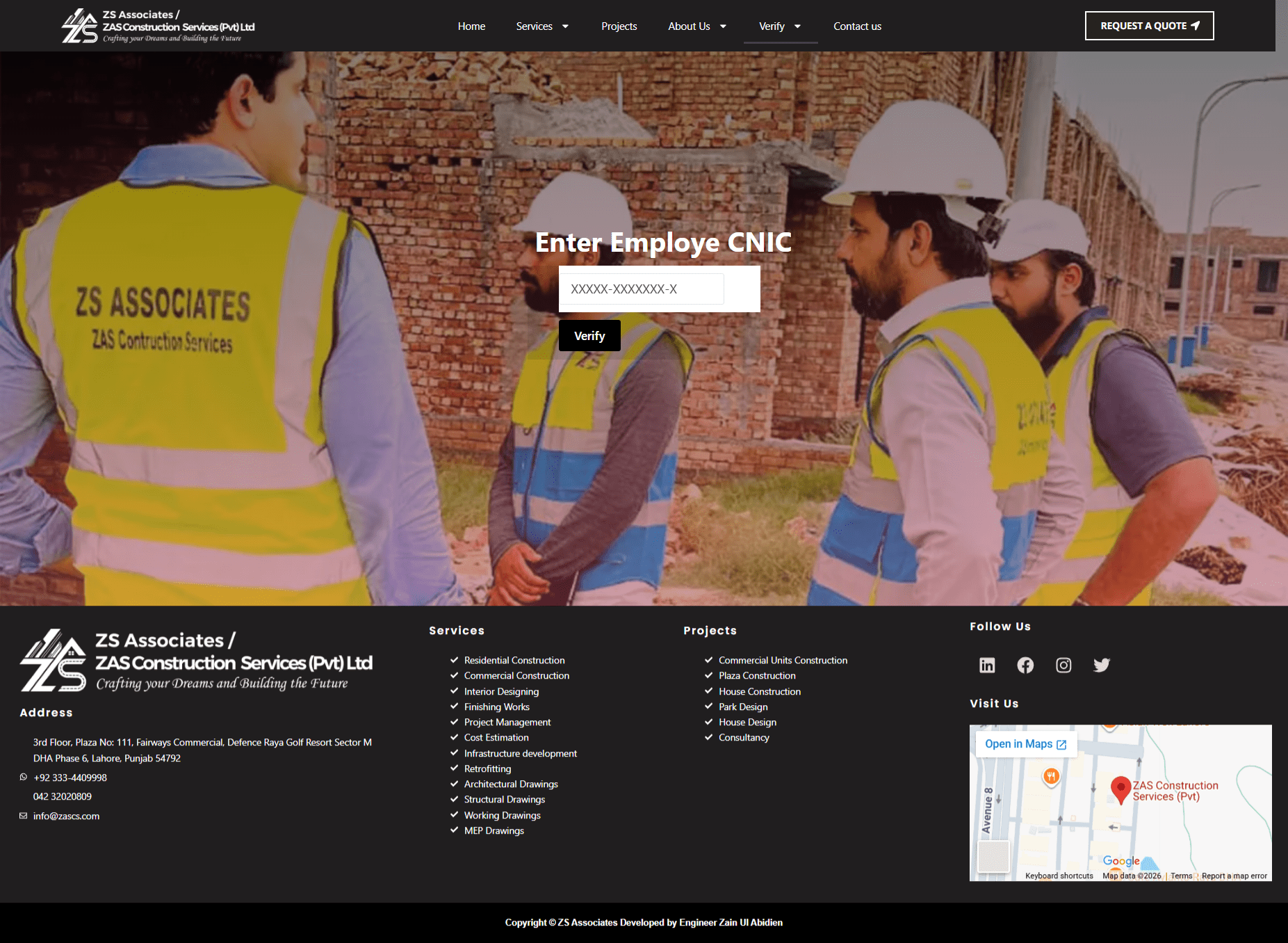Open the Finishing Works link
The image size is (1288, 943).
[x=497, y=707]
